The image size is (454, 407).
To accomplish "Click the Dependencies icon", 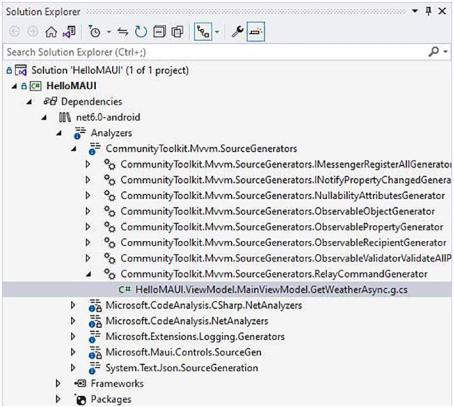I will pos(50,101).
